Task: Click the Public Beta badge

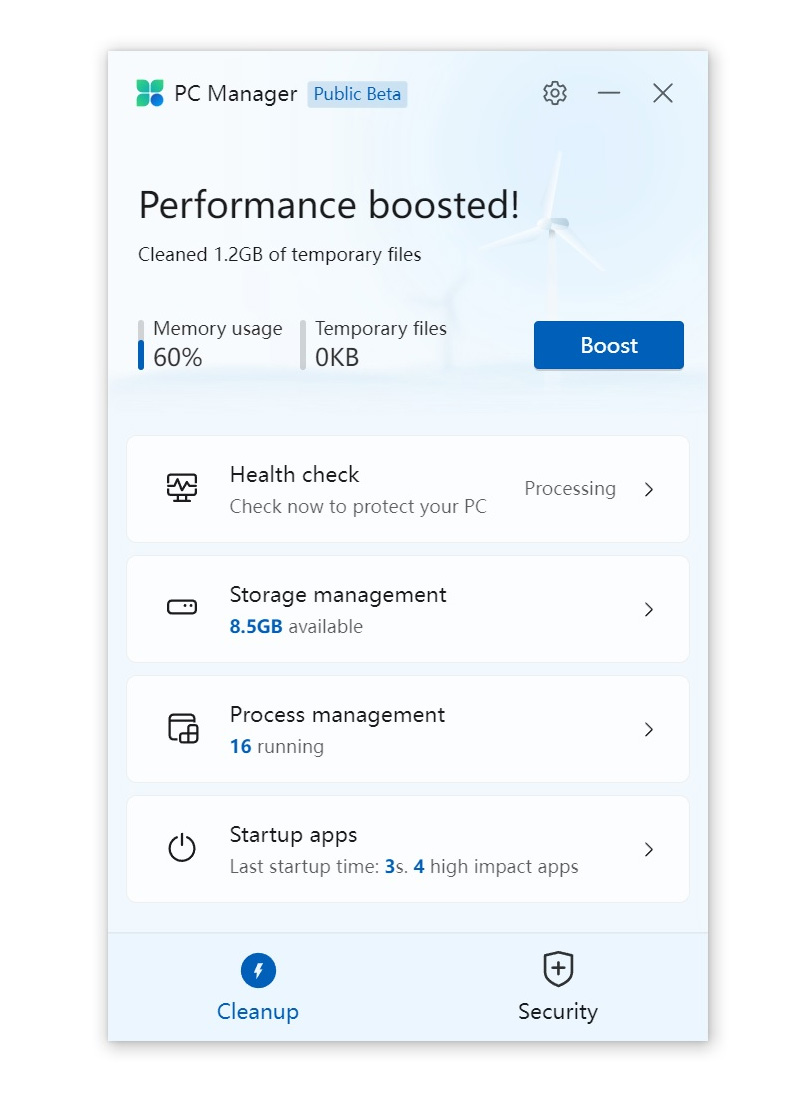Action: (x=357, y=94)
